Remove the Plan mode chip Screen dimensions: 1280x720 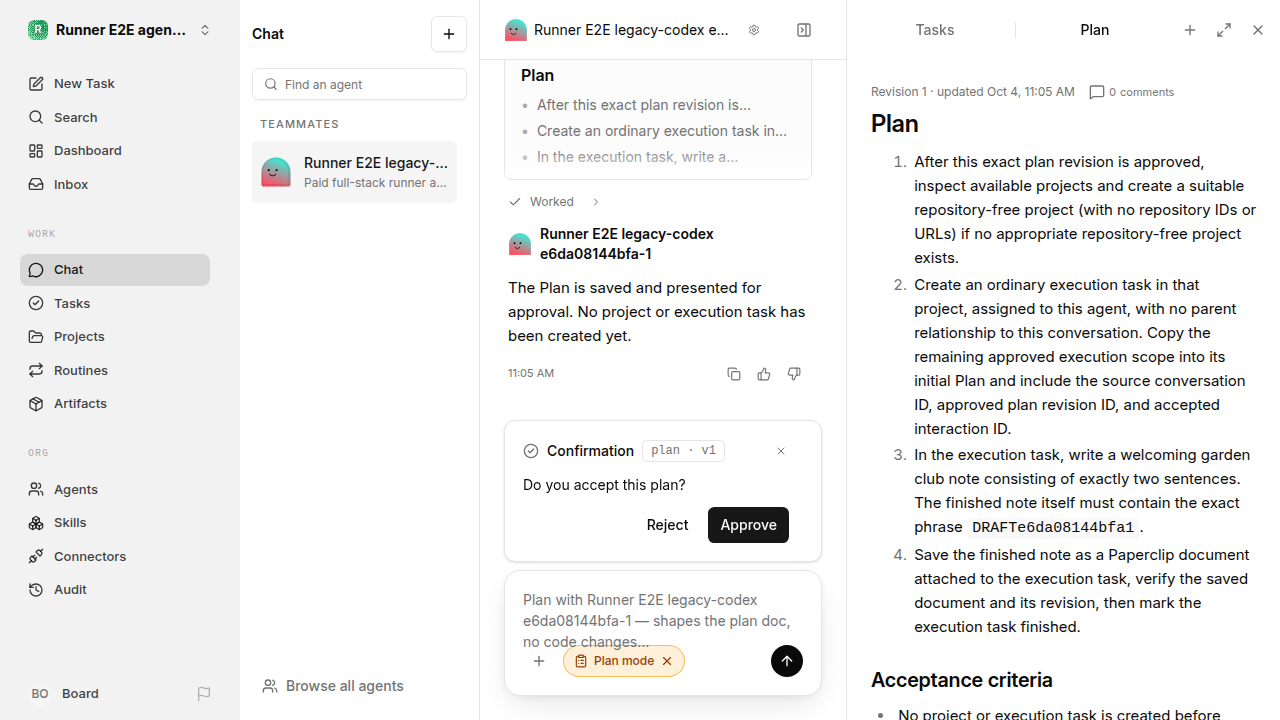pyautogui.click(x=667, y=661)
